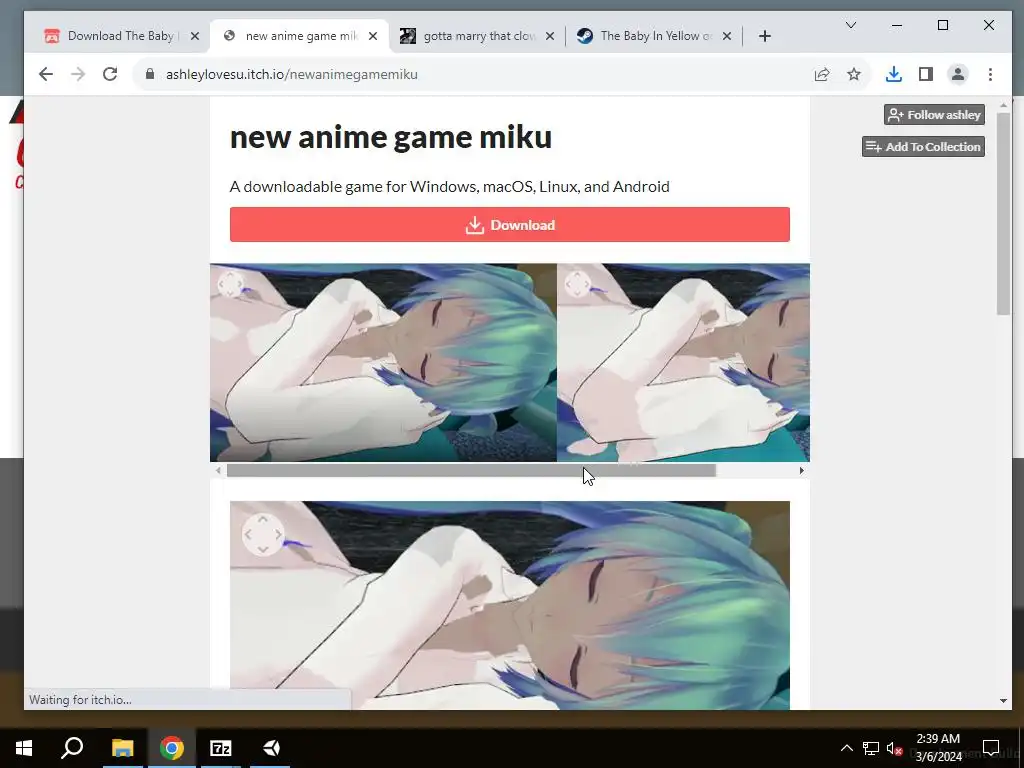View site info via the lock icon

click(x=150, y=74)
